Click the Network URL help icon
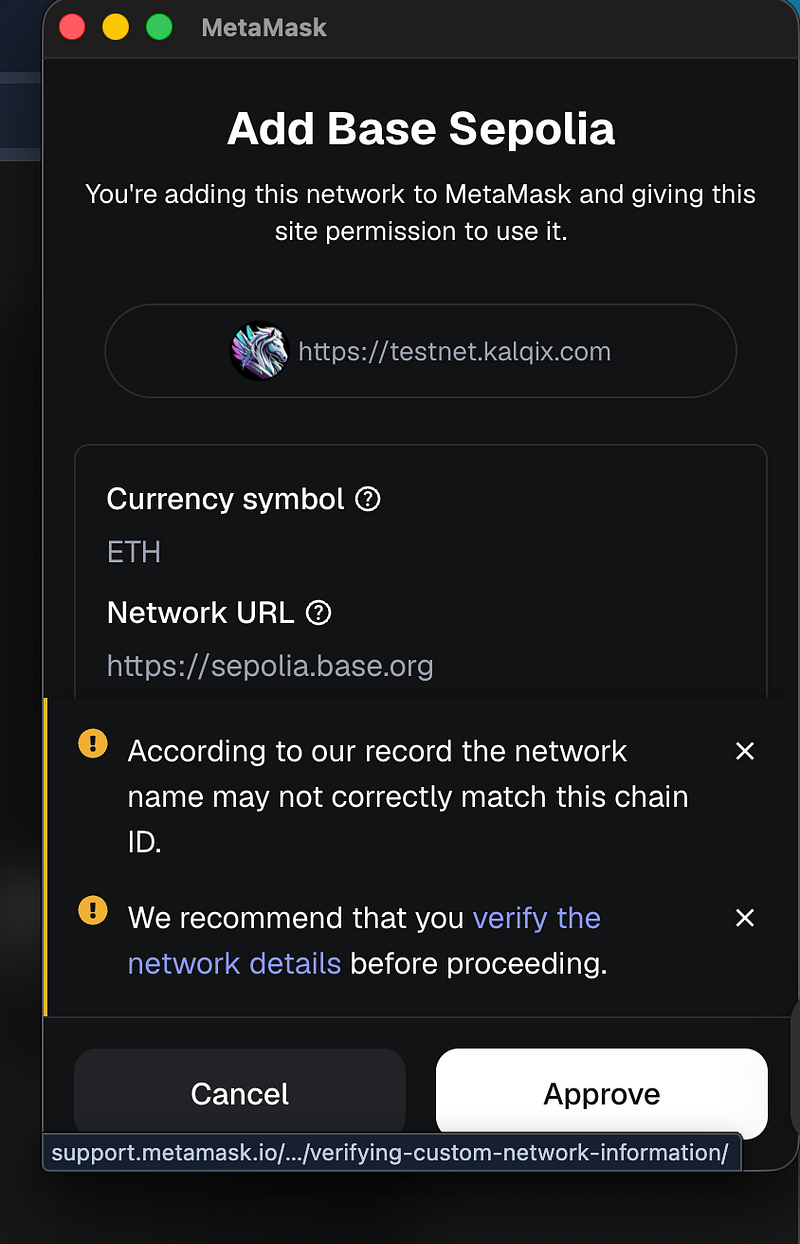Screen dimensions: 800x1244 318,612
